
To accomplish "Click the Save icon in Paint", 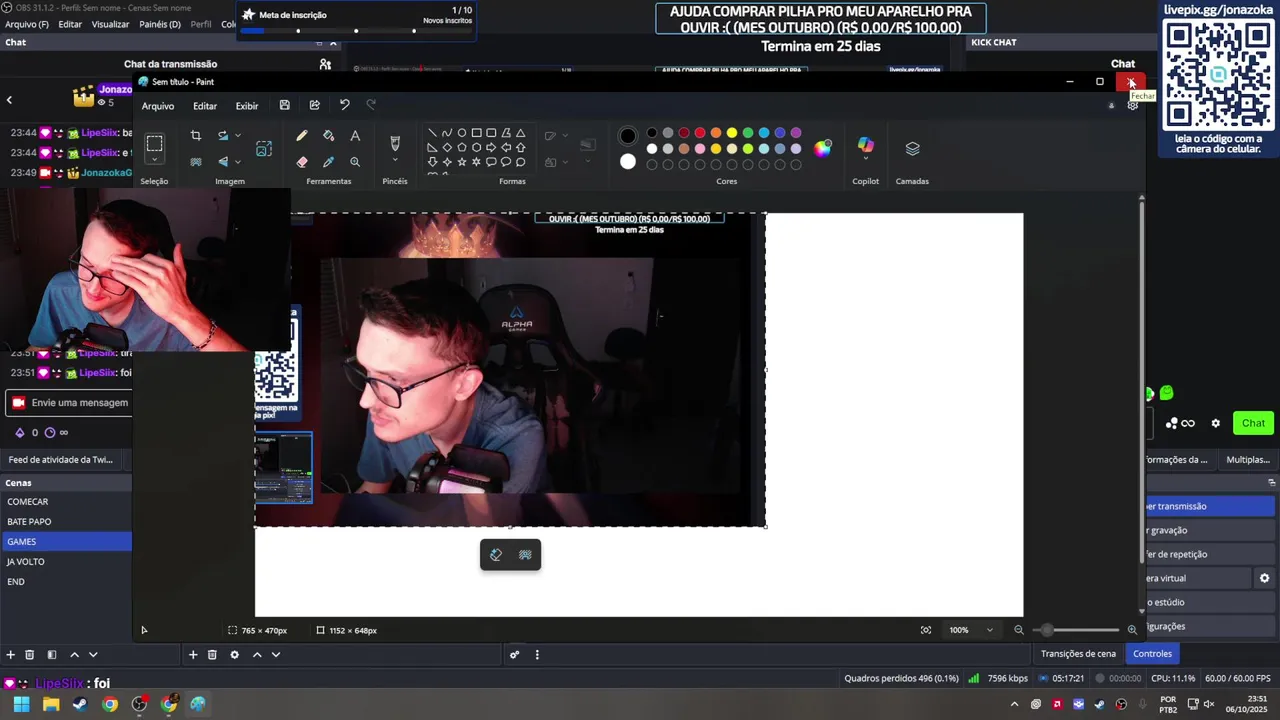I will (284, 105).
